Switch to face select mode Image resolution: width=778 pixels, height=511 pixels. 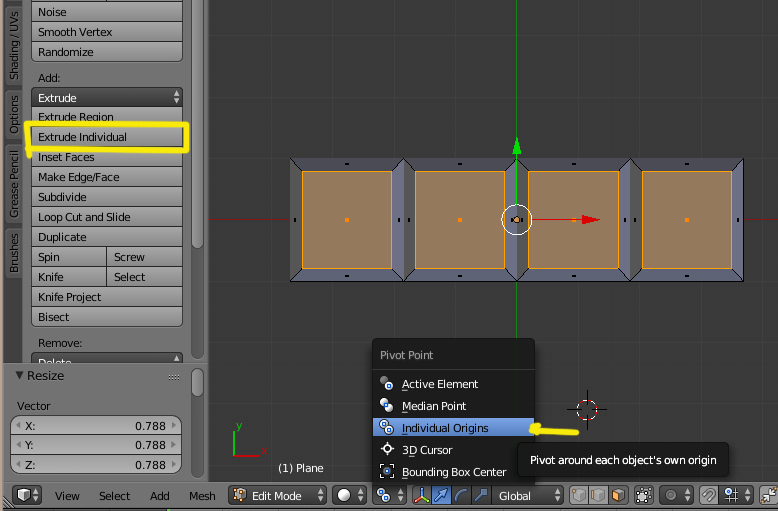(618, 495)
